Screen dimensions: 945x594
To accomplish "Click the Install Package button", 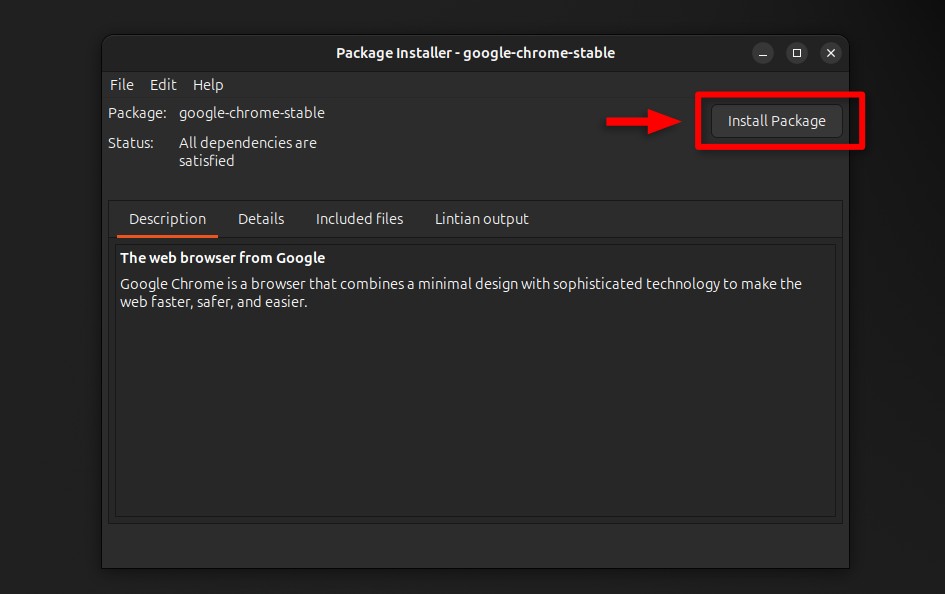I will [x=776, y=121].
